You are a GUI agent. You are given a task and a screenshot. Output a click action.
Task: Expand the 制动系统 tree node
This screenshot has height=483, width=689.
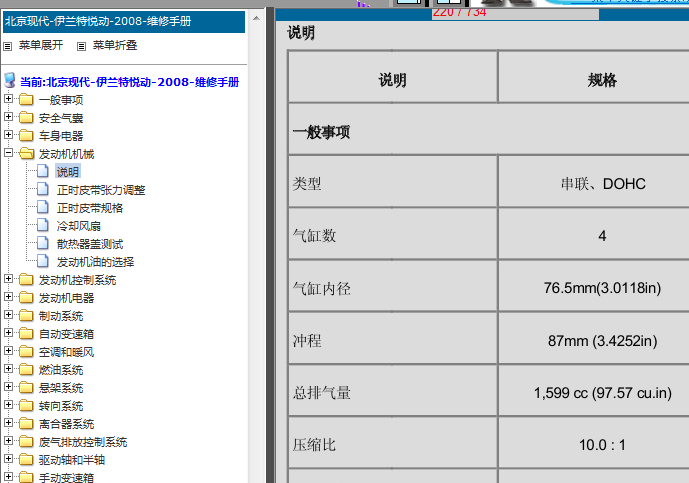pos(8,315)
